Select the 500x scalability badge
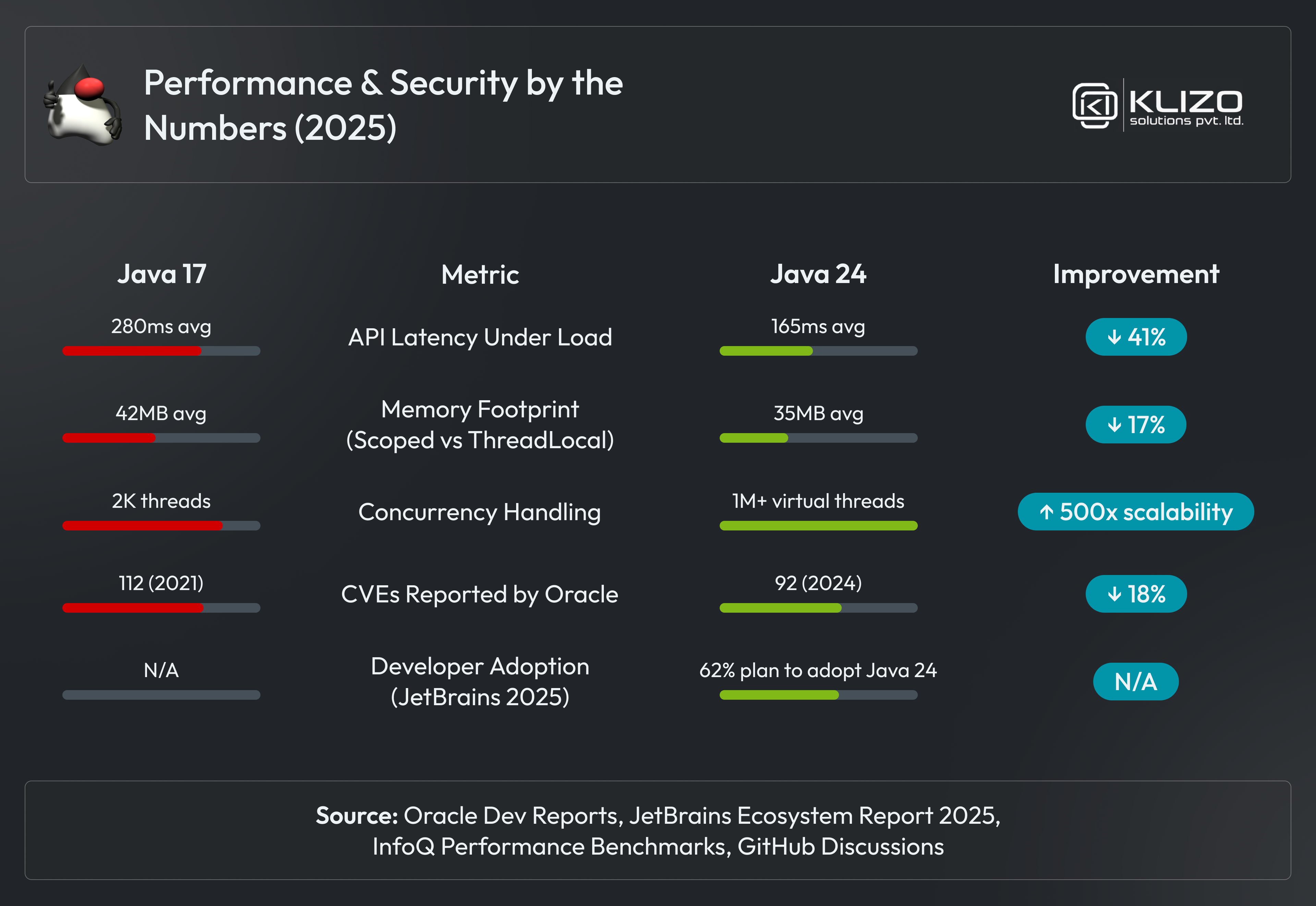Viewport: 1316px width, 906px height. pos(1135,512)
